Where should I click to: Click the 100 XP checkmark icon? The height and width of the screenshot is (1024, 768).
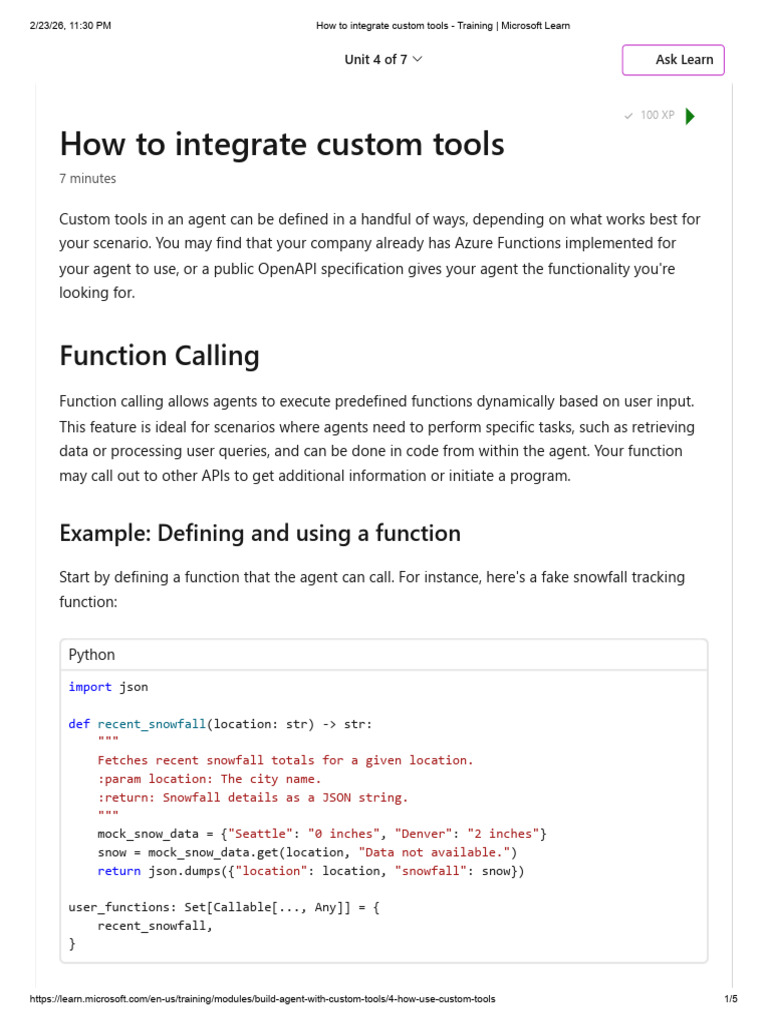628,116
